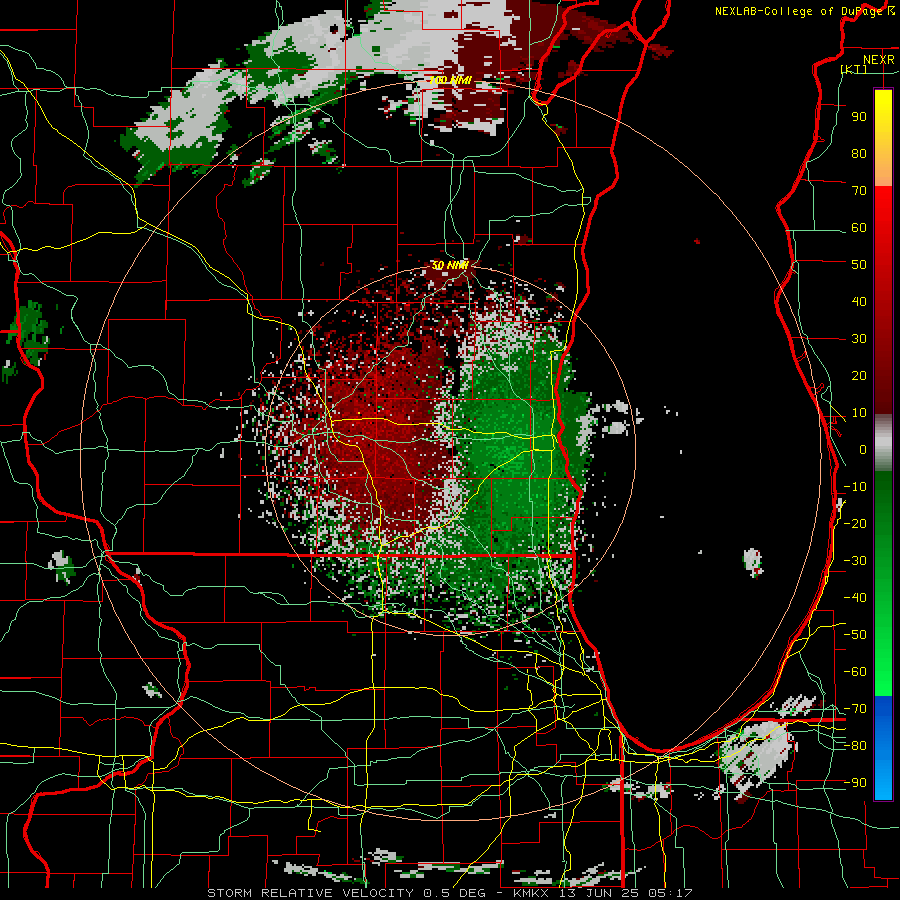
Task: Click the positive 70 scale value
Action: 859,191
